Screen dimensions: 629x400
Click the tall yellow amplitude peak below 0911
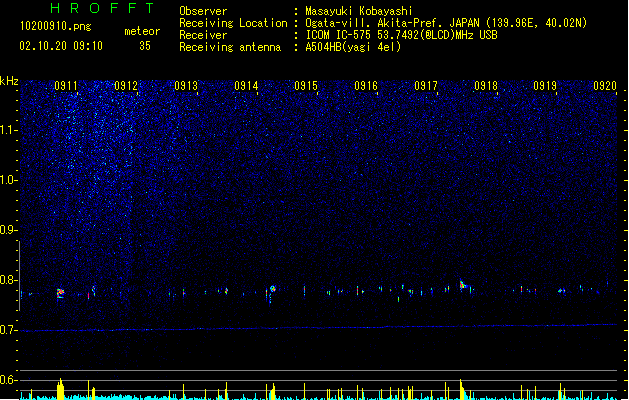60,389
